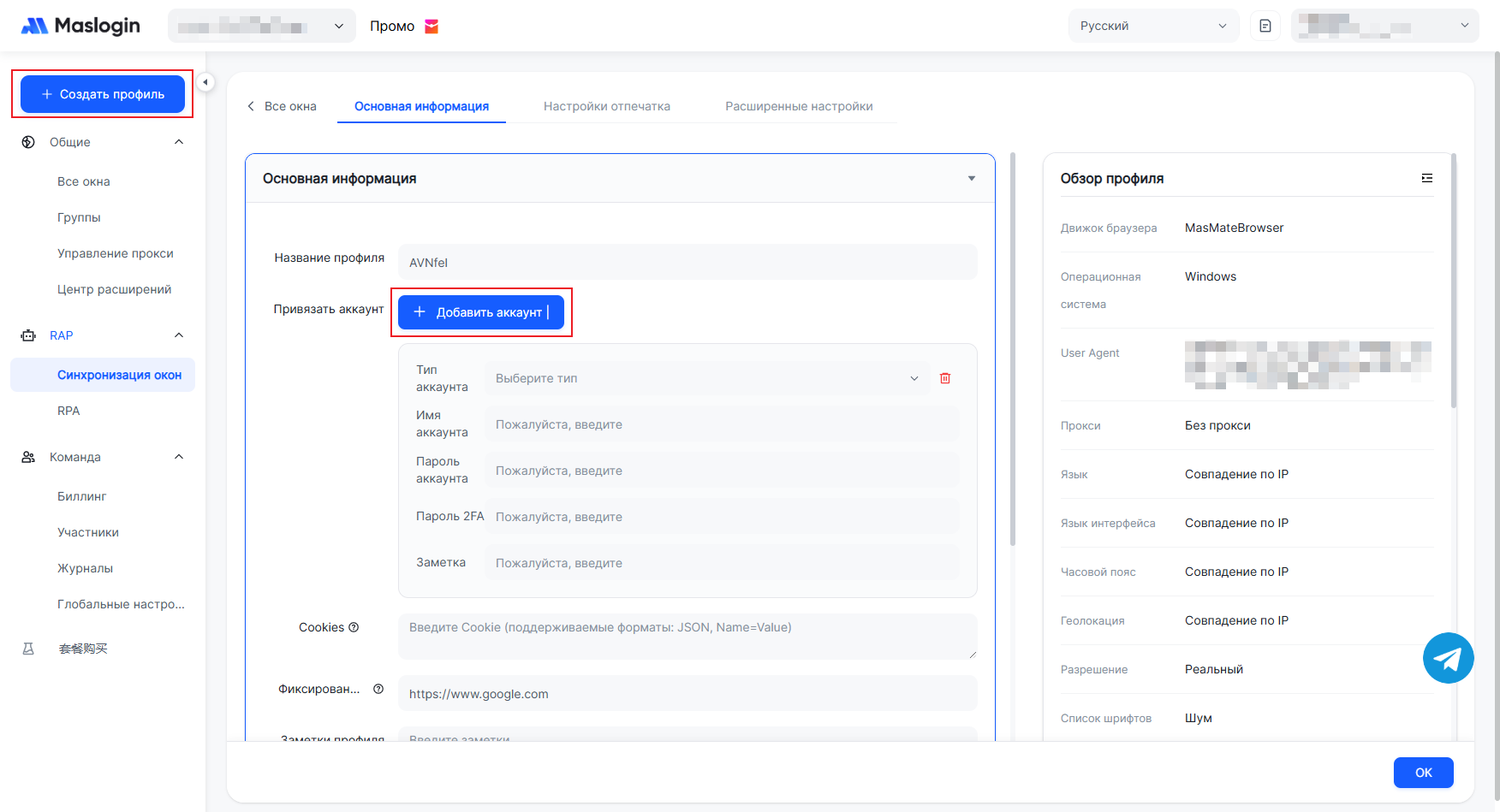Click the profile name input field
This screenshot has height=812, width=1500.
(x=687, y=263)
